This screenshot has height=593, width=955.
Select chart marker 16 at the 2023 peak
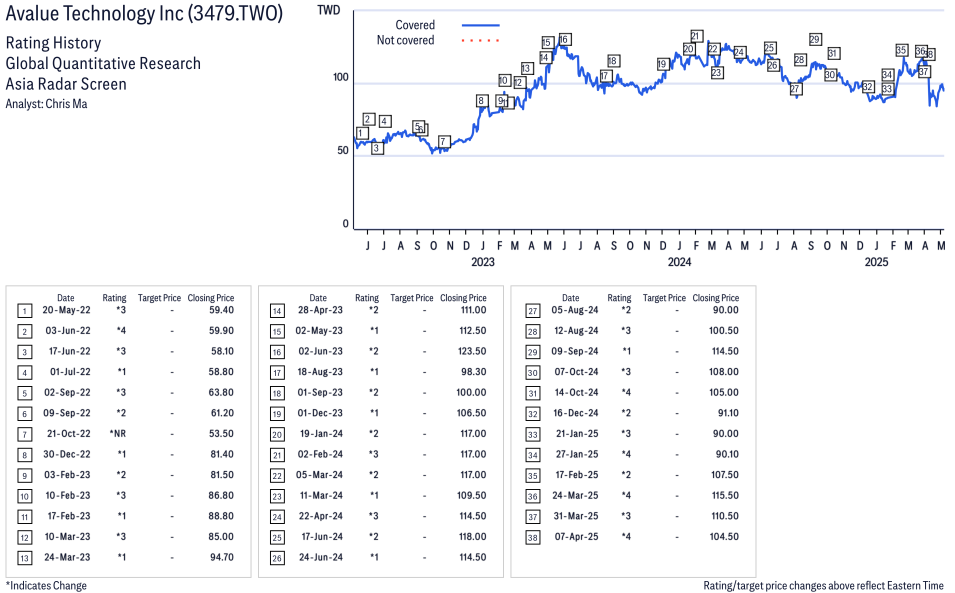(565, 40)
